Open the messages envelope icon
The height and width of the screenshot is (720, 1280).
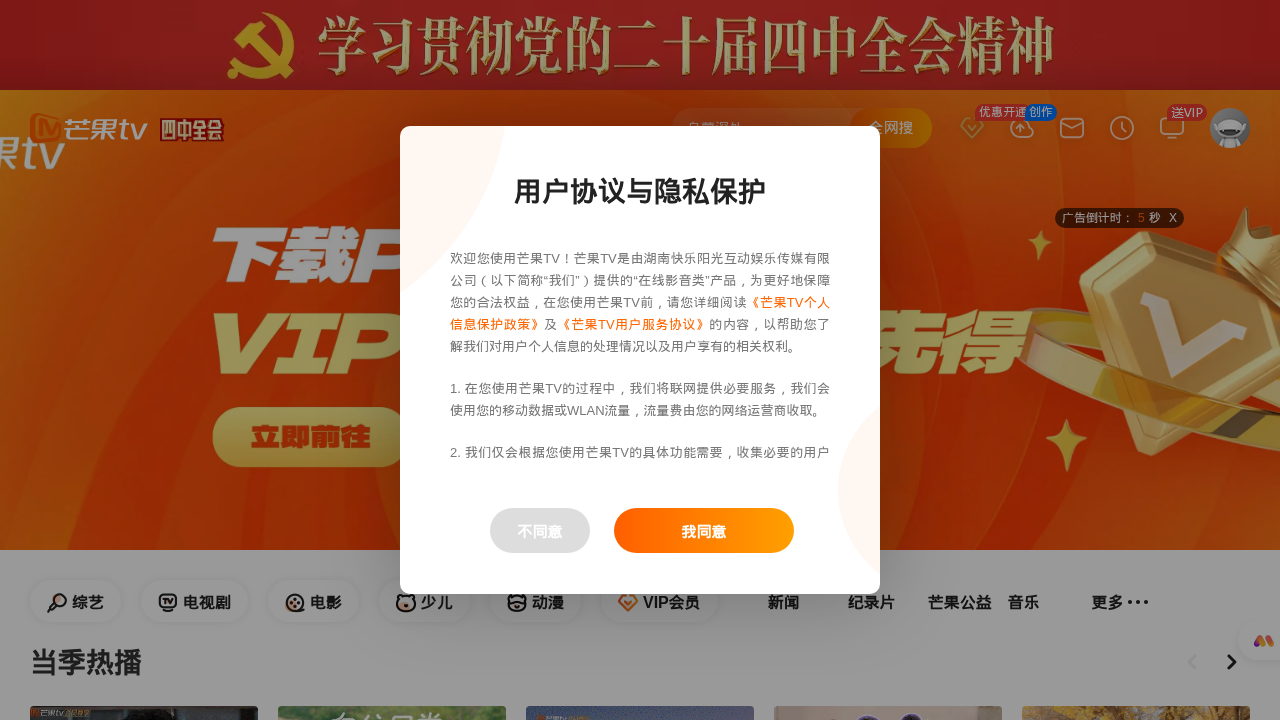[1072, 128]
